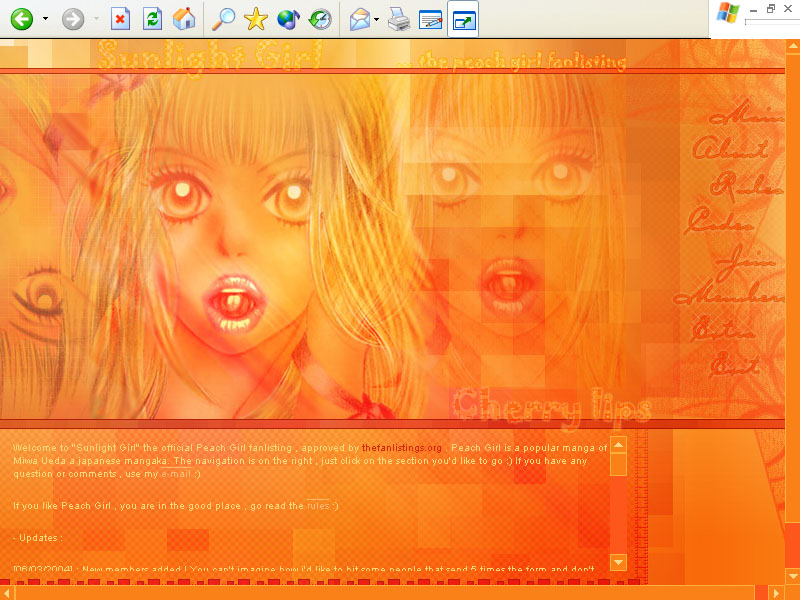Open the Main navigation link
Image resolution: width=800 pixels, height=600 pixels.
point(747,114)
